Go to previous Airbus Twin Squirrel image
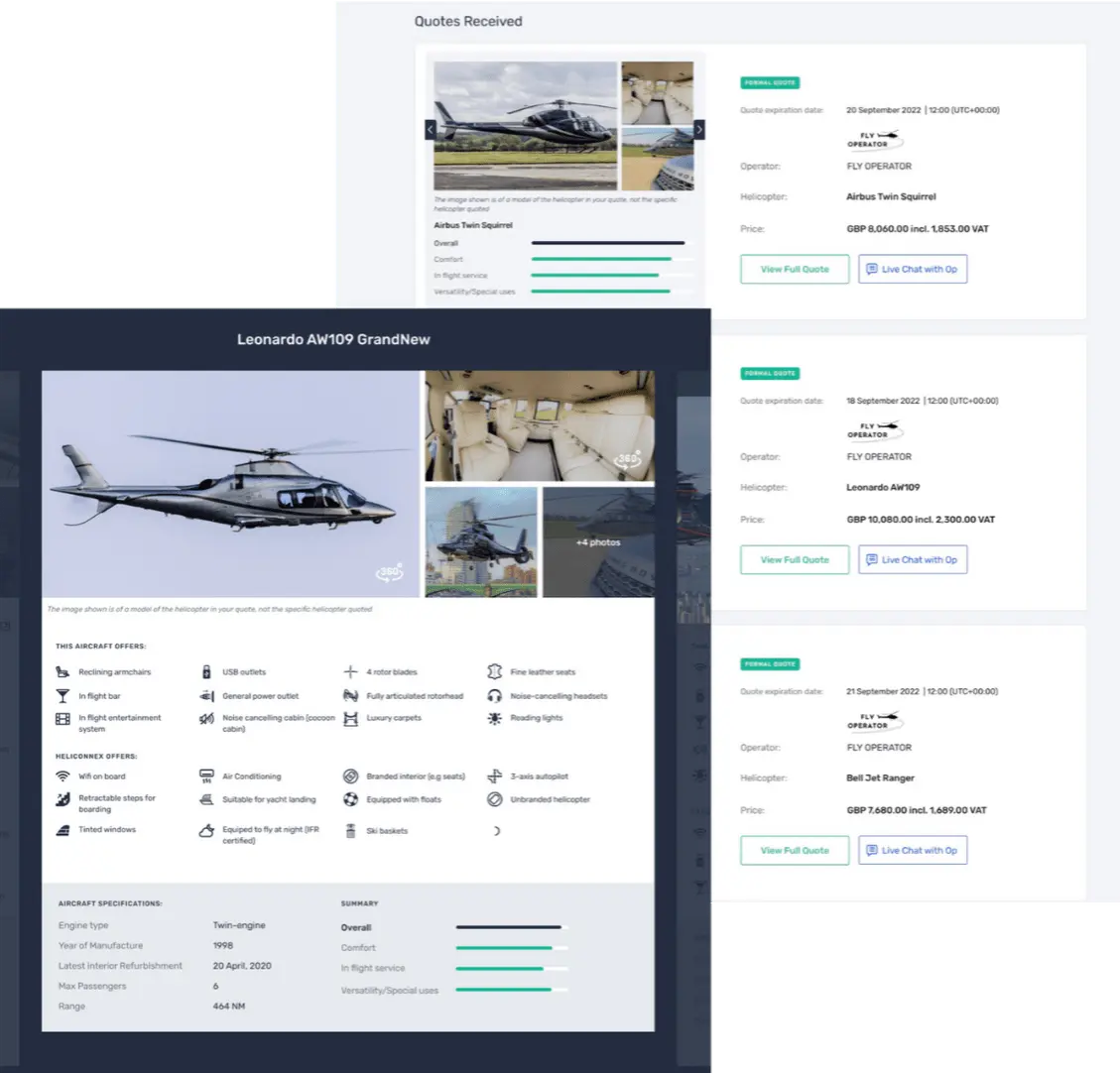 pyautogui.click(x=430, y=129)
